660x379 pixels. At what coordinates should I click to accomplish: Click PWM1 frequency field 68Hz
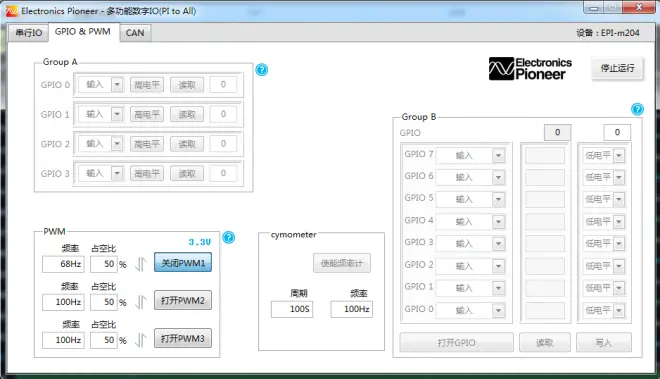tap(63, 264)
